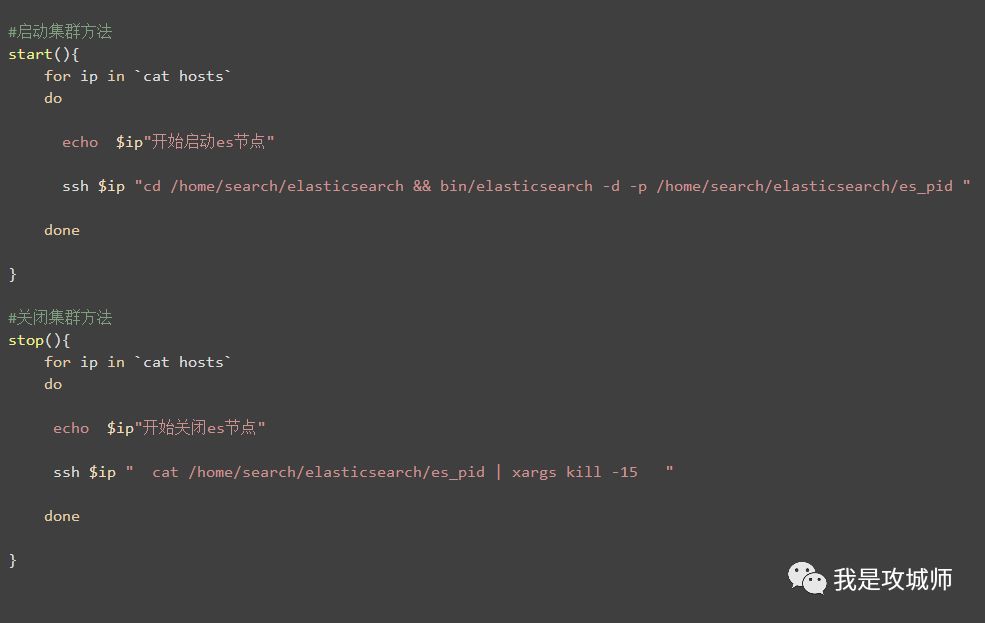The height and width of the screenshot is (623, 985).
Task: Click the "done" keyword inside the stop function
Action: point(62,516)
